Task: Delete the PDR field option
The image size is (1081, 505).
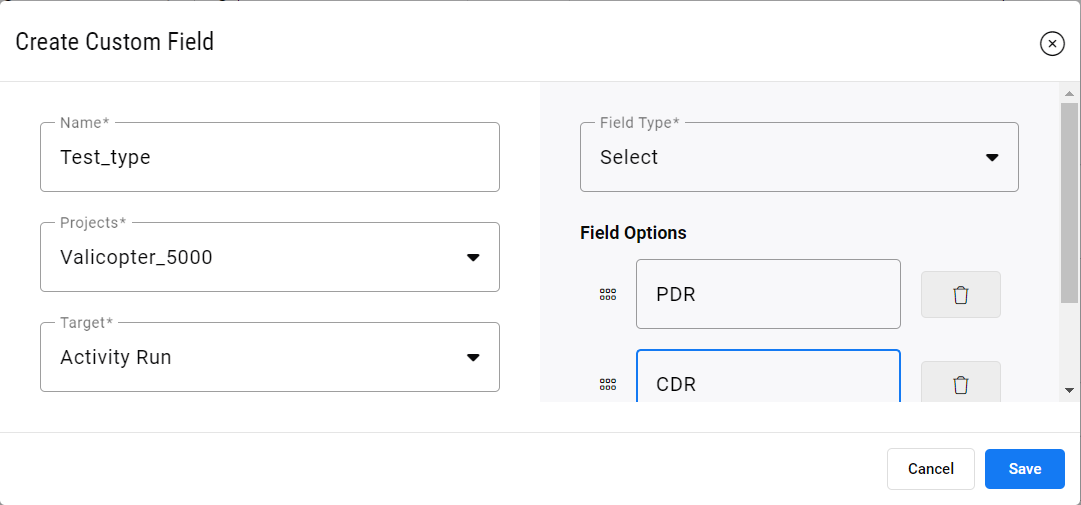Action: (x=960, y=295)
